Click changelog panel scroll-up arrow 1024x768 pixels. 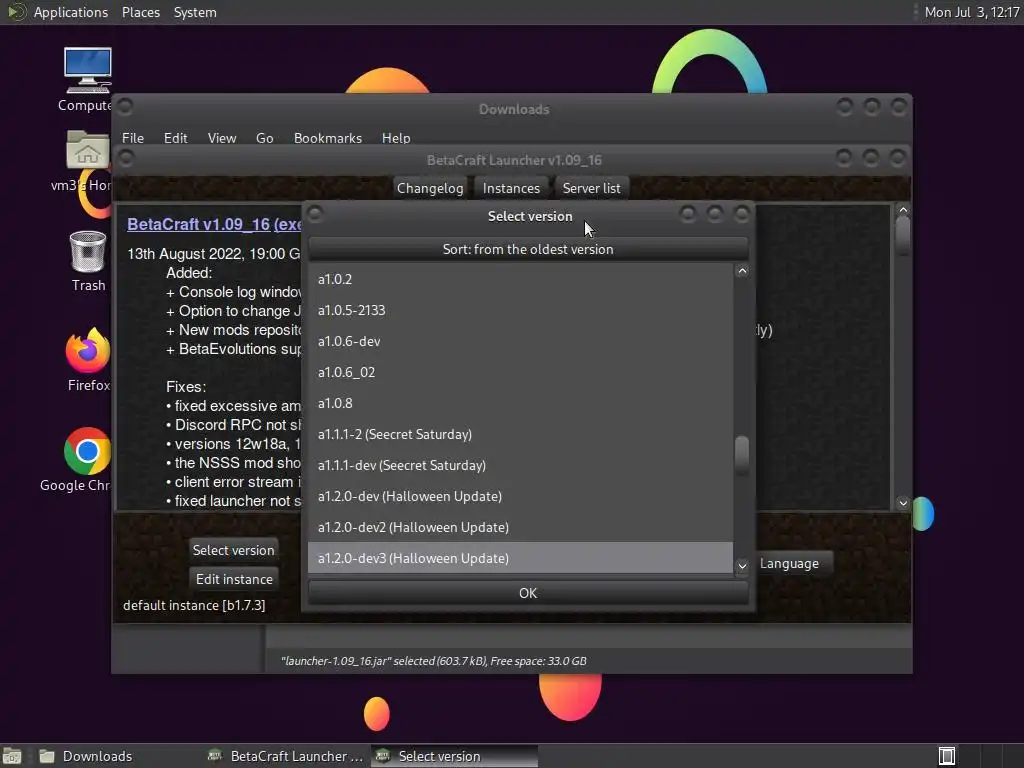coord(903,210)
